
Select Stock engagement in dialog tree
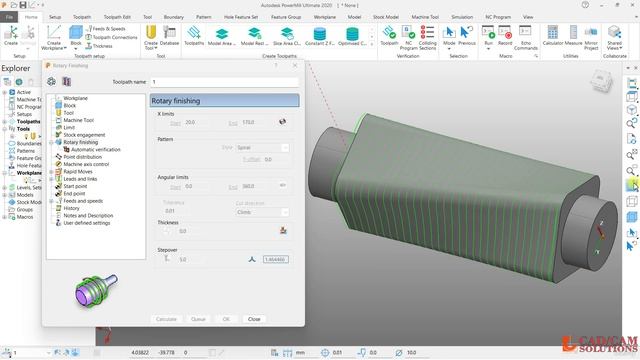pos(84,135)
